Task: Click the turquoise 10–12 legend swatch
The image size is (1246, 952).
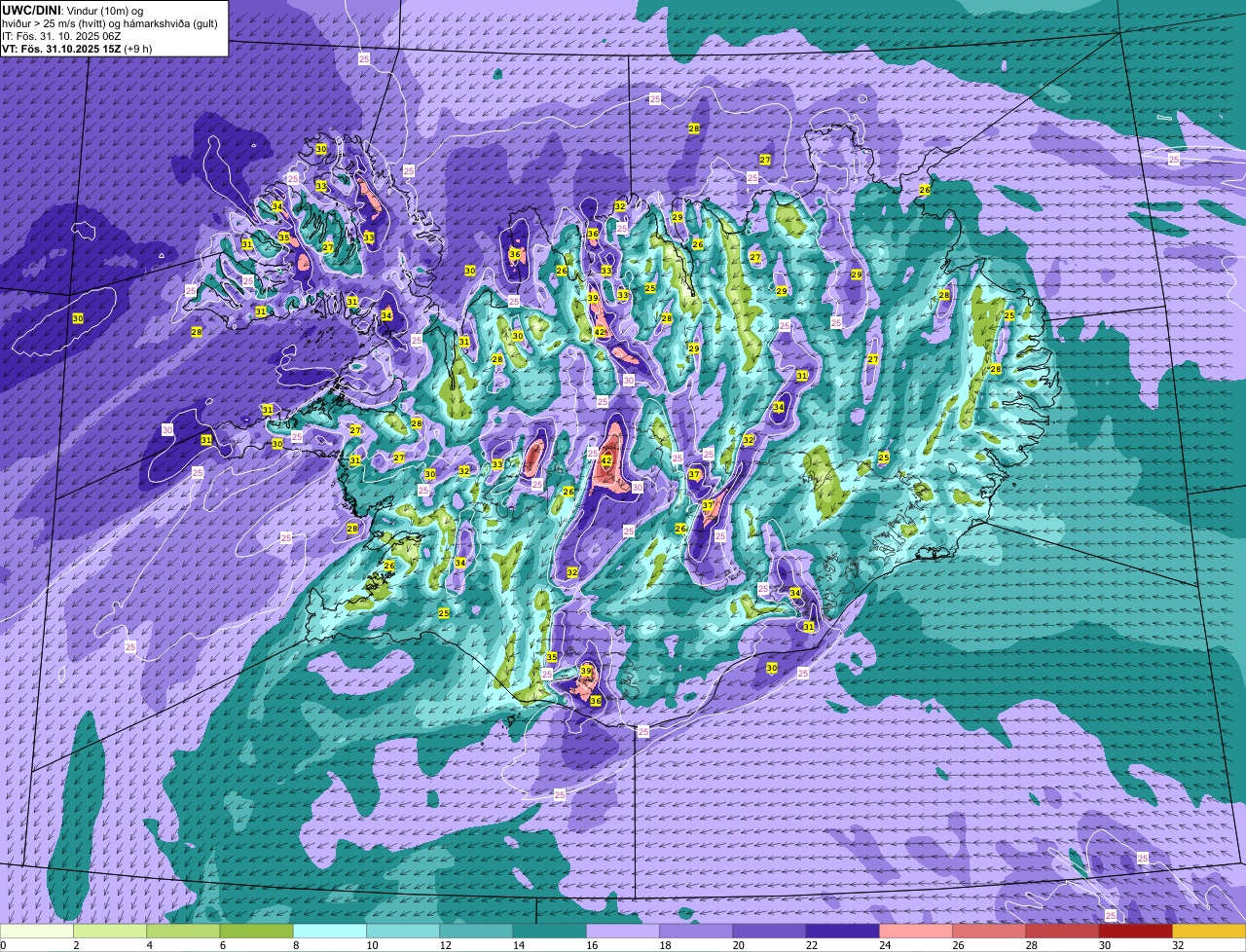Action: (403, 931)
